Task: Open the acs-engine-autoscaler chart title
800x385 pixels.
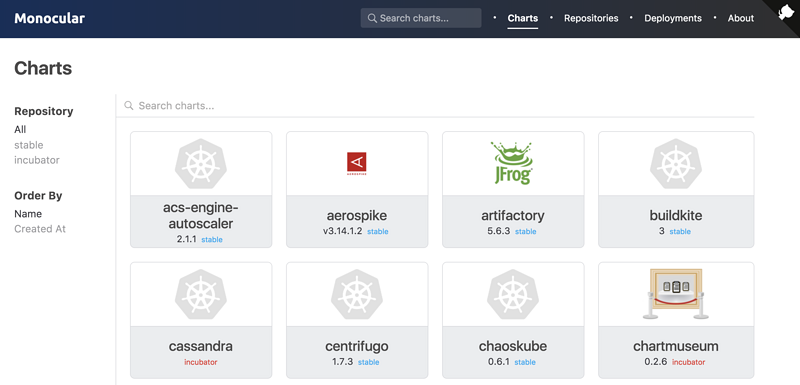Action: (201, 216)
